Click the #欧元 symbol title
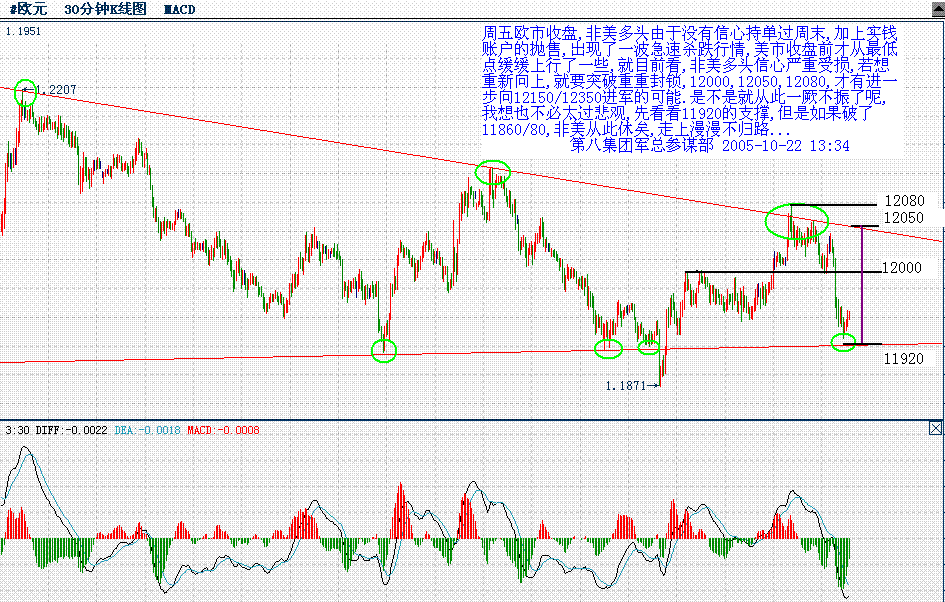945x602 pixels. pos(28,9)
